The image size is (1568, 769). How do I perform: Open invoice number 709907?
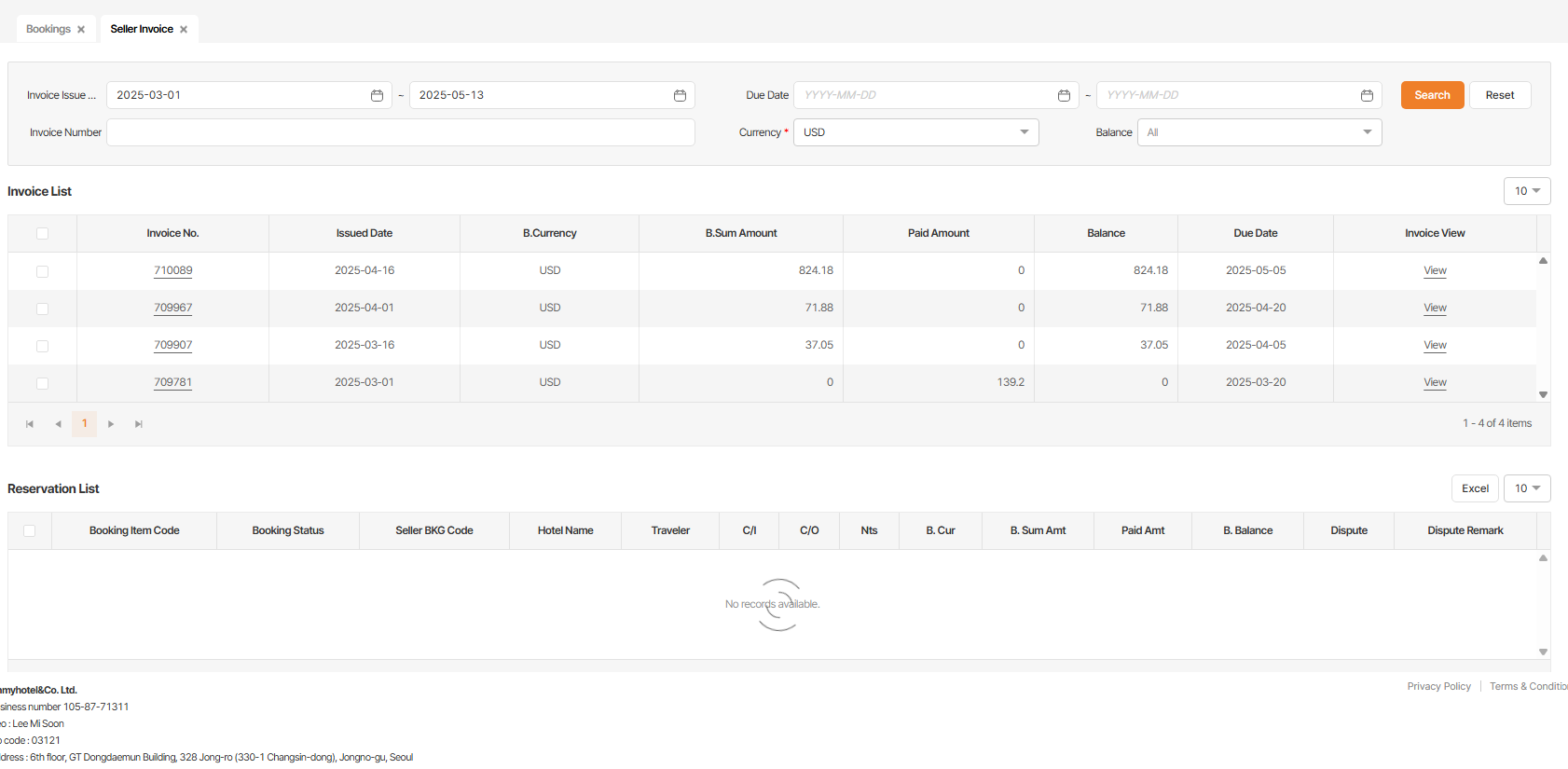tap(173, 346)
